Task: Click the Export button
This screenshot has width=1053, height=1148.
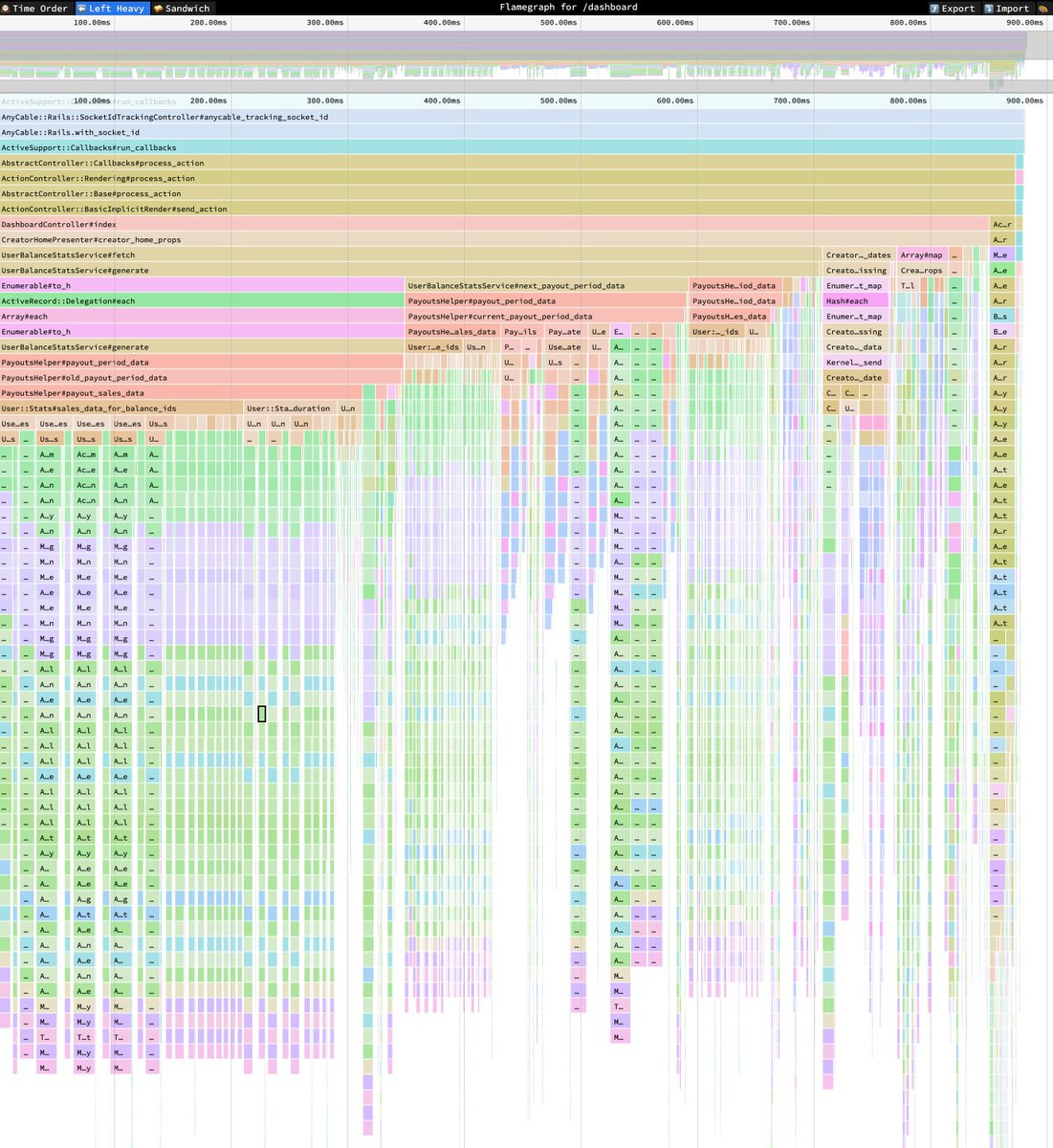Action: [952, 8]
